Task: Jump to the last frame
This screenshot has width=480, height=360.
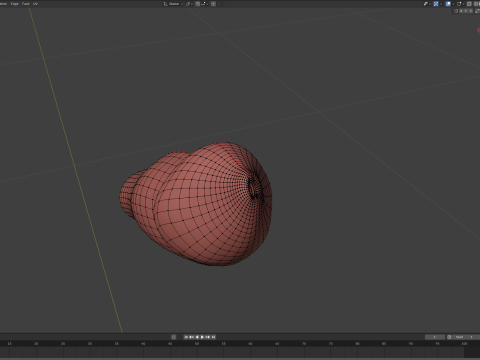Action: click(213, 337)
